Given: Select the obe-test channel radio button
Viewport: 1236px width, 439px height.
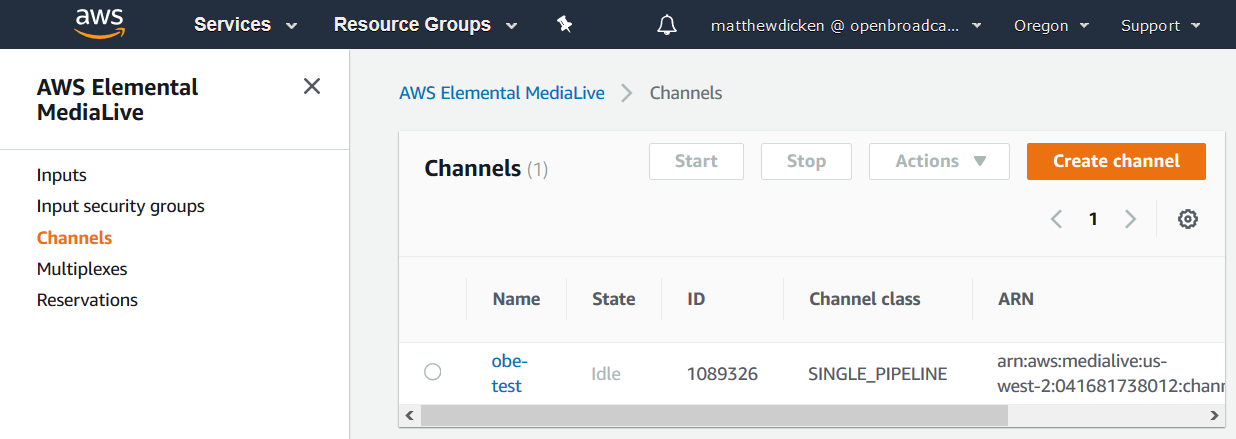Looking at the screenshot, I should click(x=432, y=372).
